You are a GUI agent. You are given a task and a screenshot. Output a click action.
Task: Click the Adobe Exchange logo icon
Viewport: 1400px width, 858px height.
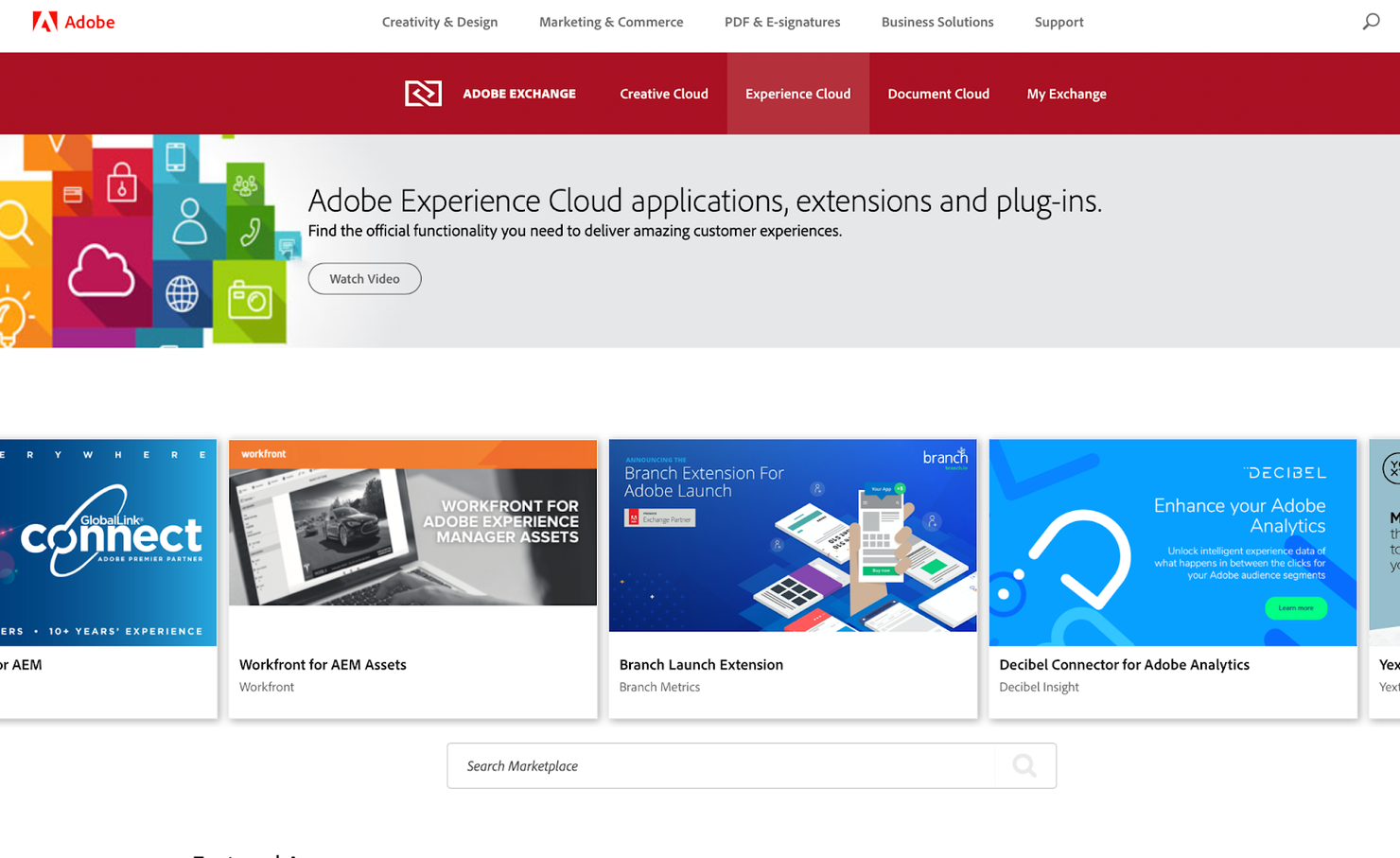click(423, 93)
